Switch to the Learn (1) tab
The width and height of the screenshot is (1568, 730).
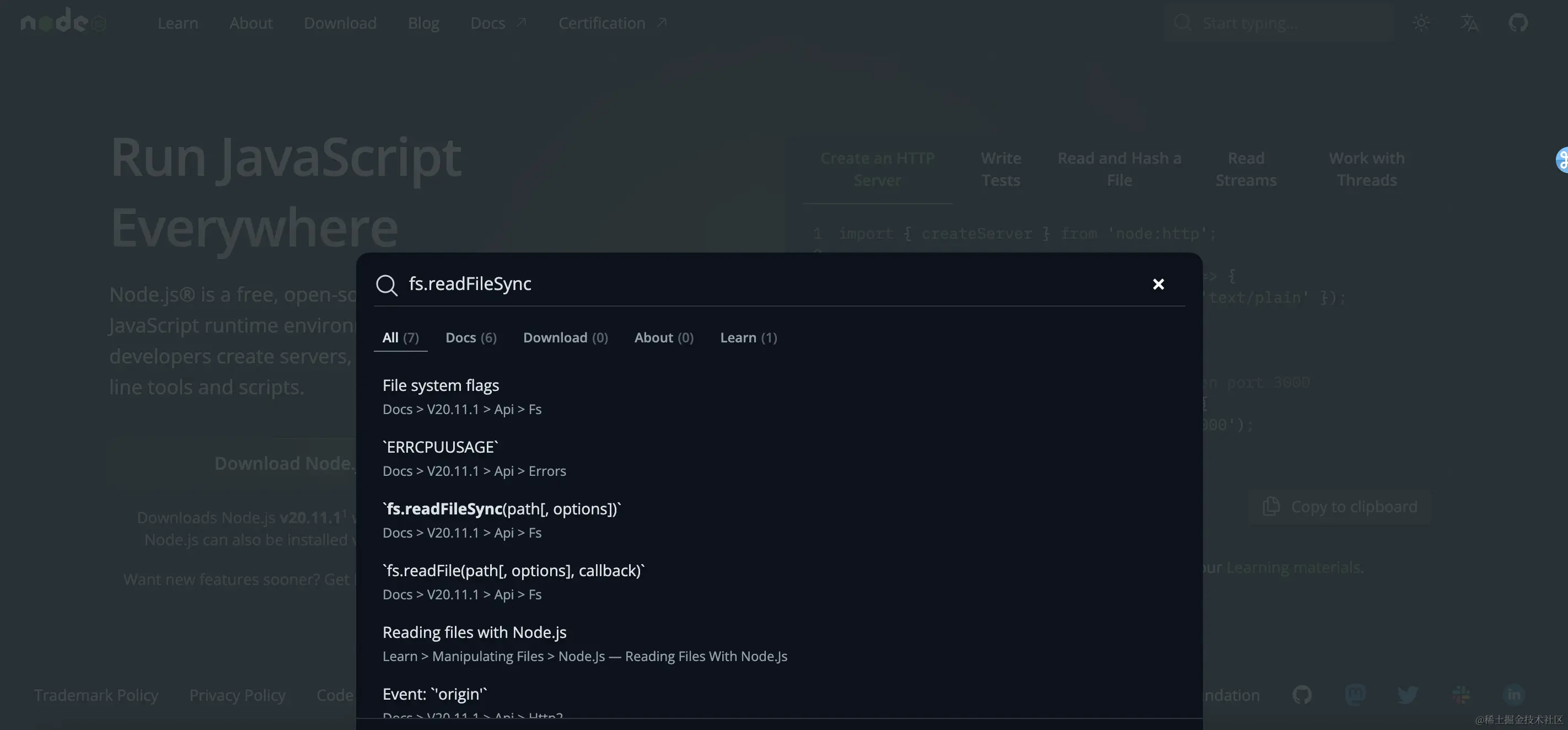tap(749, 337)
